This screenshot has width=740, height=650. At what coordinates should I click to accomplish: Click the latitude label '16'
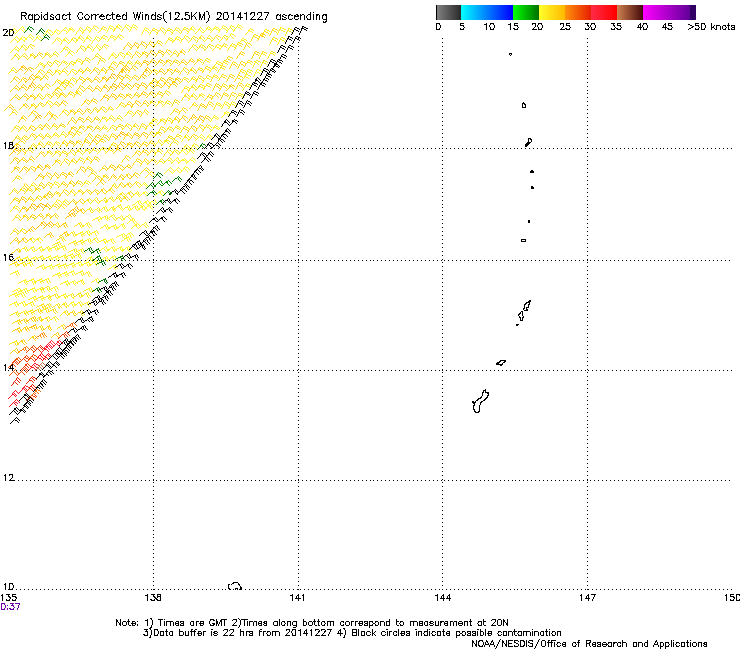[8, 257]
